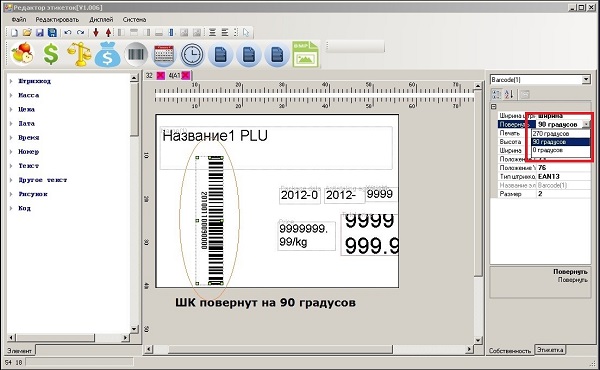Toggle the rotation dropdown arrow beside 90 градусов
This screenshot has width=600, height=370.
(586, 124)
